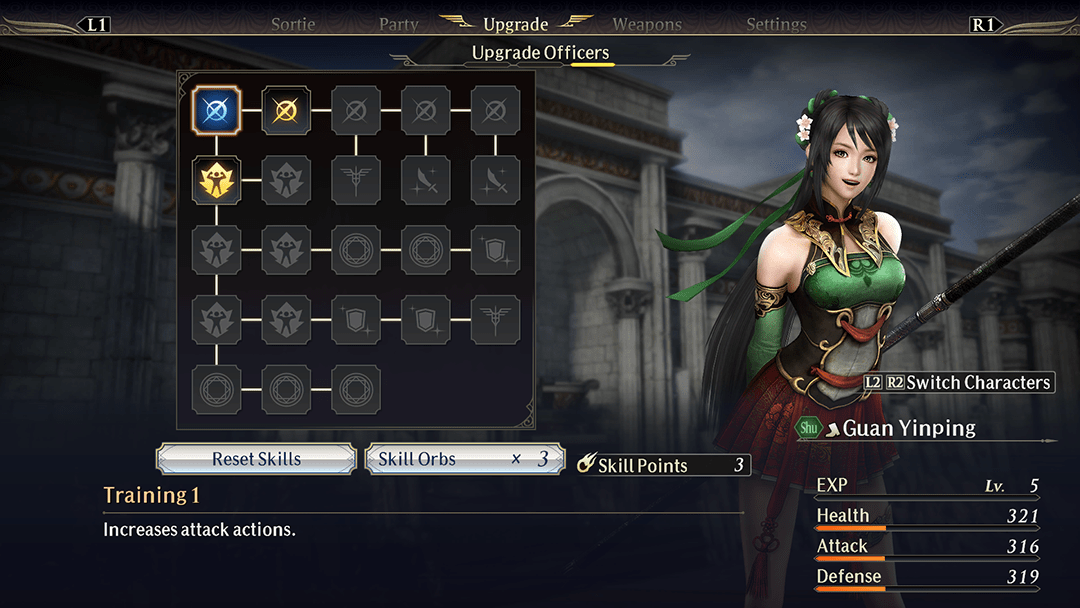Click the R1 next tab indicator

pos(984,25)
